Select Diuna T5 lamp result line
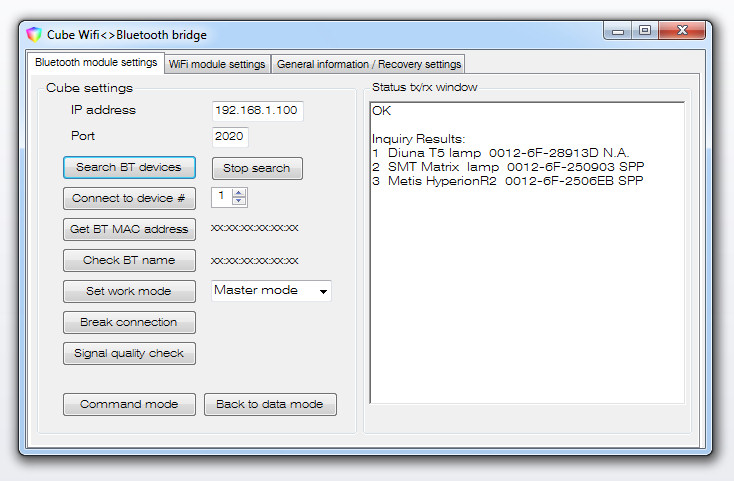 pos(500,153)
